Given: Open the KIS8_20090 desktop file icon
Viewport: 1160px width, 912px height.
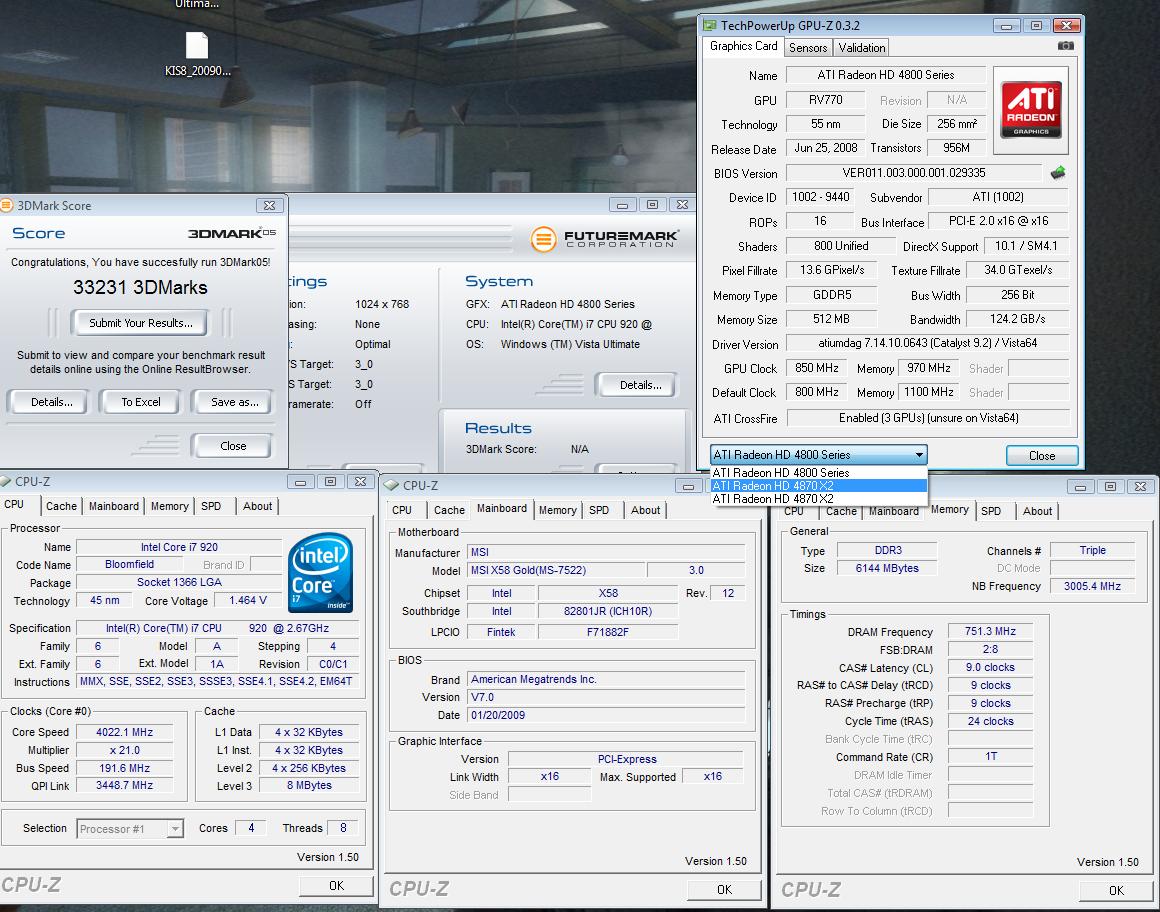Looking at the screenshot, I should click(x=197, y=54).
